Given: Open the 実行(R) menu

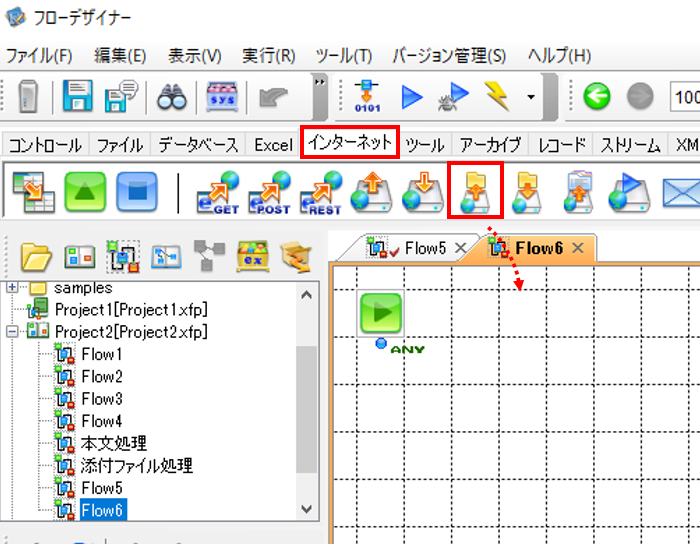Looking at the screenshot, I should (x=269, y=56).
